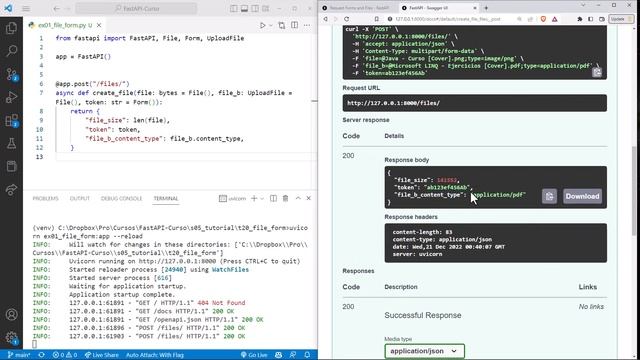Open browser tab search chevron
Screen dimensions: 640x360
pyautogui.click(x=583, y=5)
